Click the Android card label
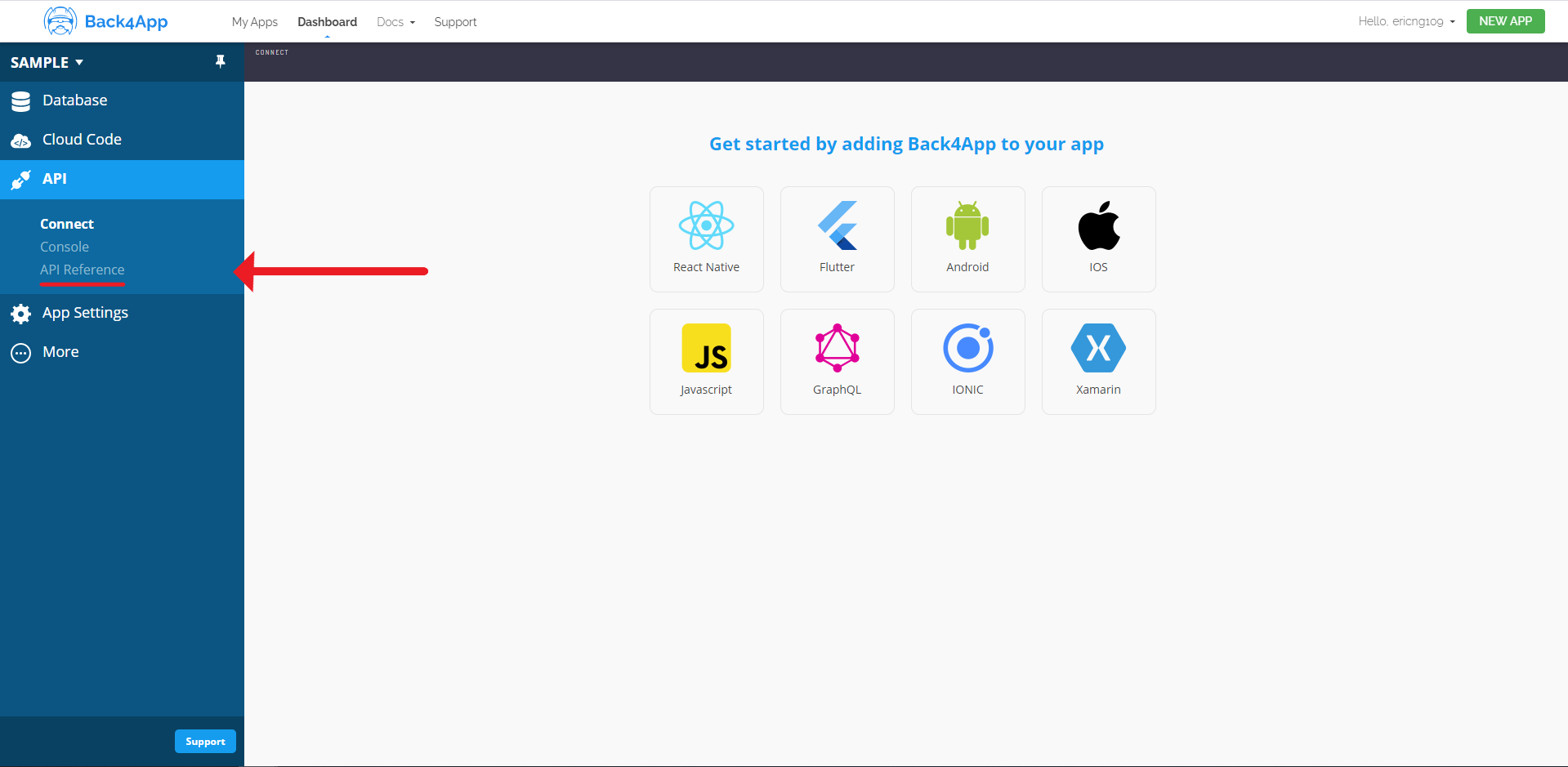This screenshot has height=767, width=1568. tap(967, 267)
